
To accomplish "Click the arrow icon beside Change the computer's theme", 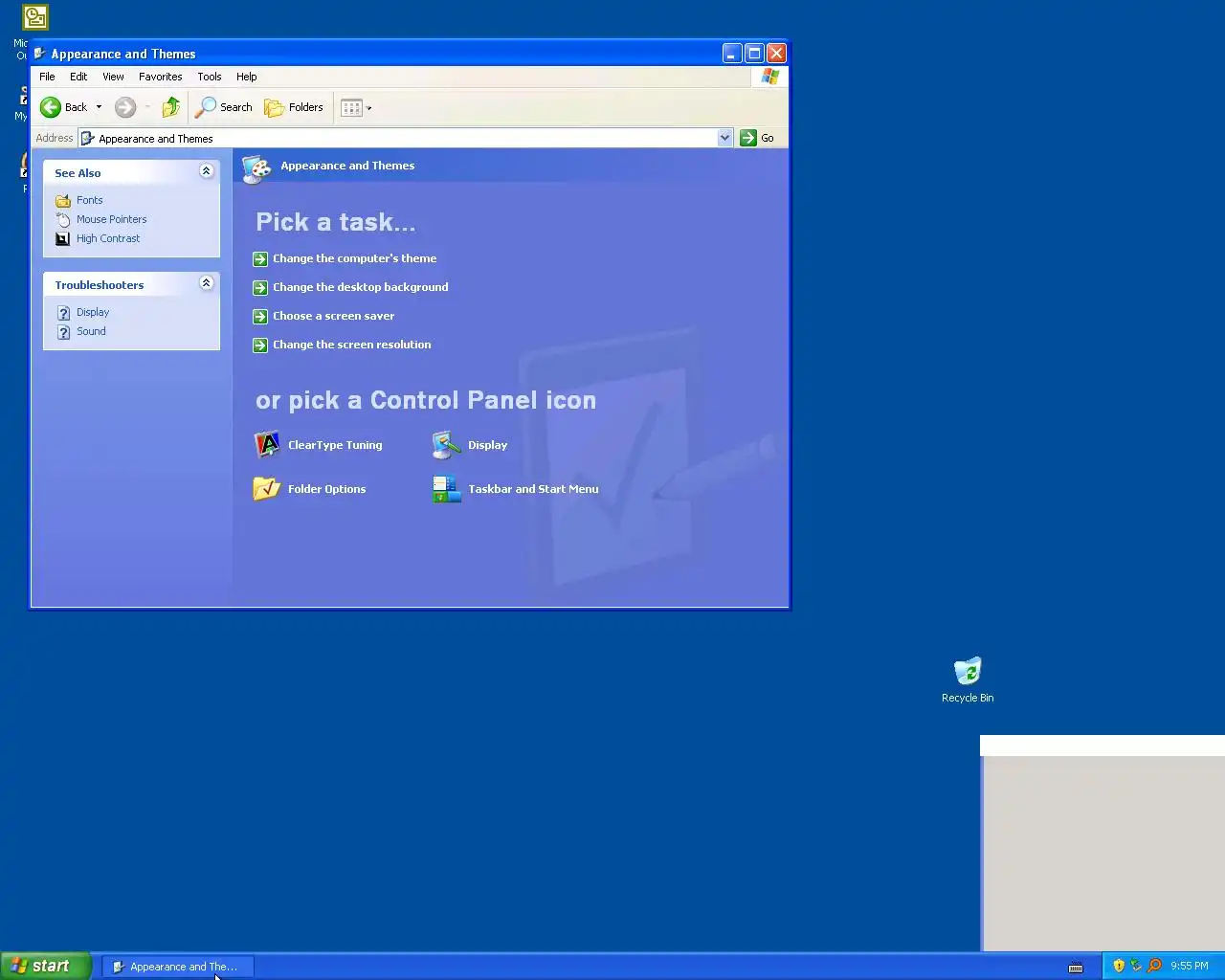I will [x=260, y=259].
